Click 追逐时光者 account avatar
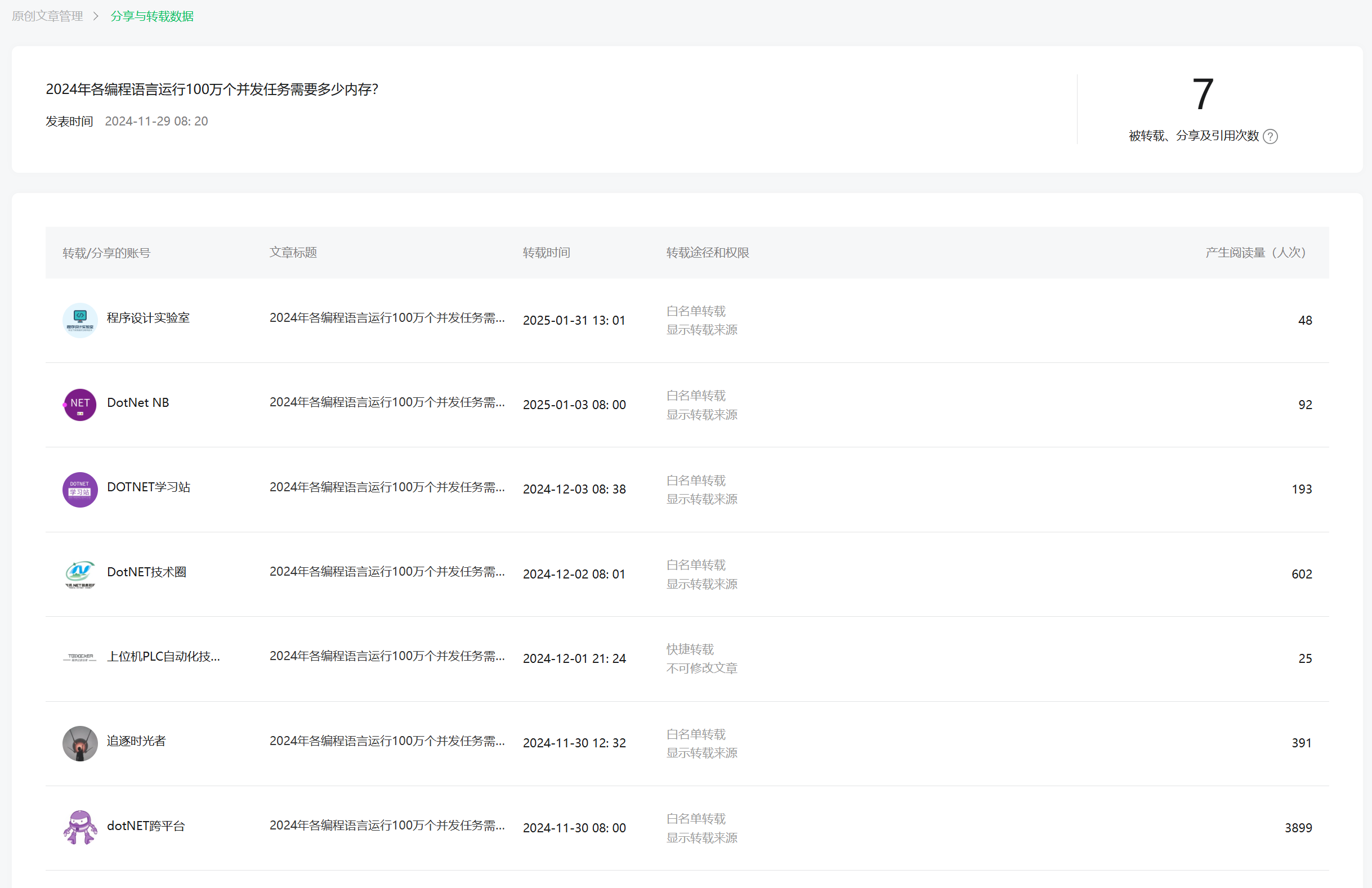This screenshot has height=888, width=1372. point(79,743)
